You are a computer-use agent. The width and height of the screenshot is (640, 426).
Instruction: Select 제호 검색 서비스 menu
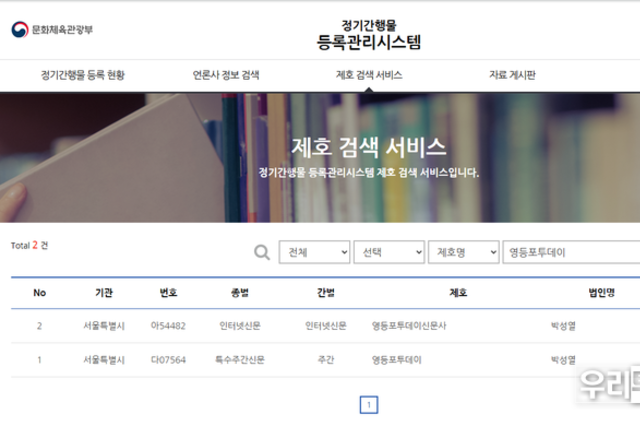click(x=369, y=75)
